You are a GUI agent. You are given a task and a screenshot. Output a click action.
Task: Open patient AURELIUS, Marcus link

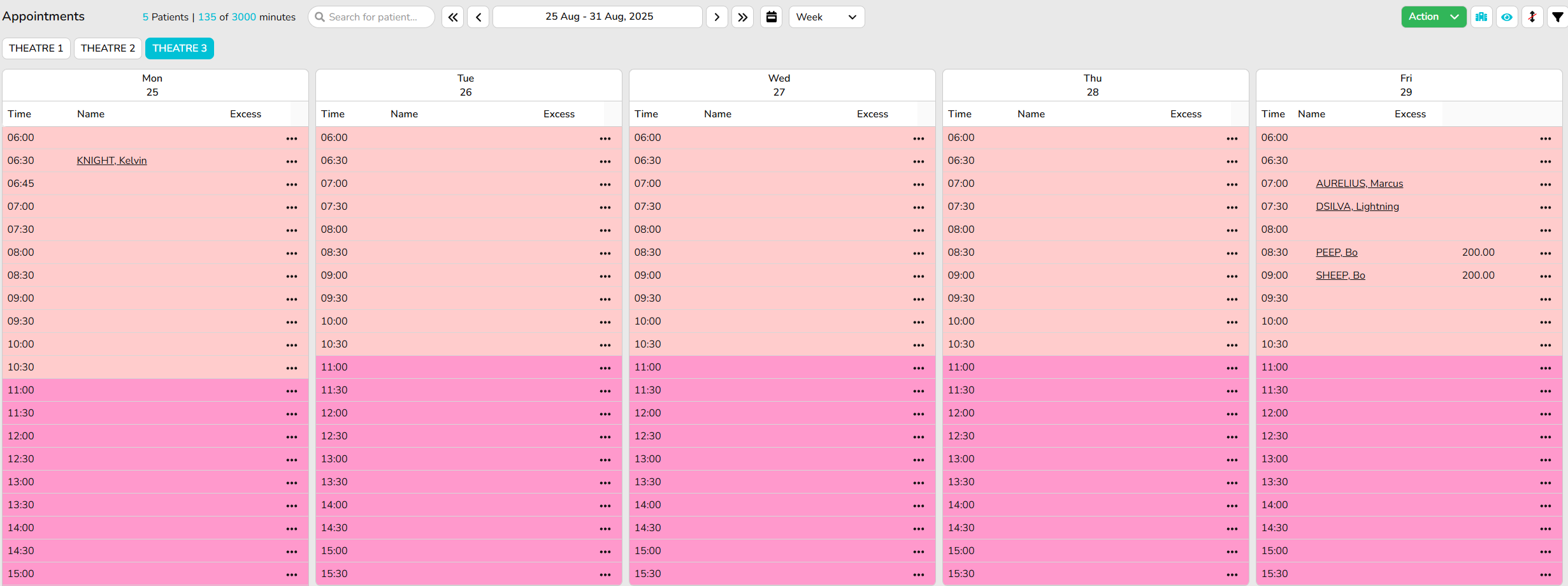coord(1359,184)
